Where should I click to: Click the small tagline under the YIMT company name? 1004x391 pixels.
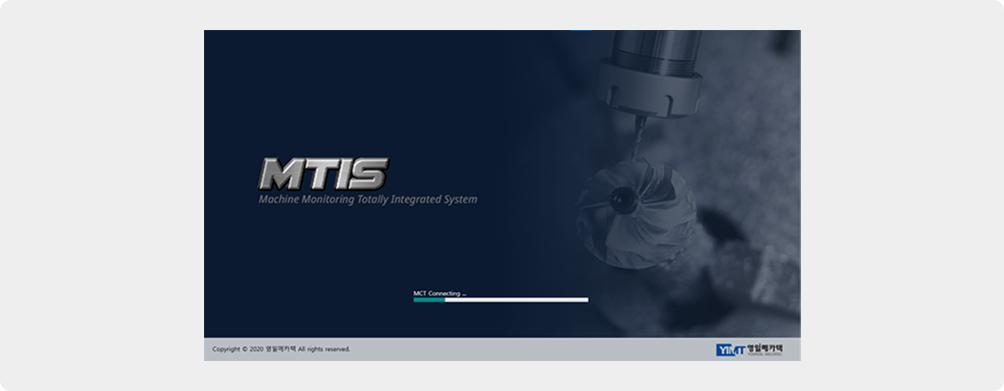click(x=765, y=355)
